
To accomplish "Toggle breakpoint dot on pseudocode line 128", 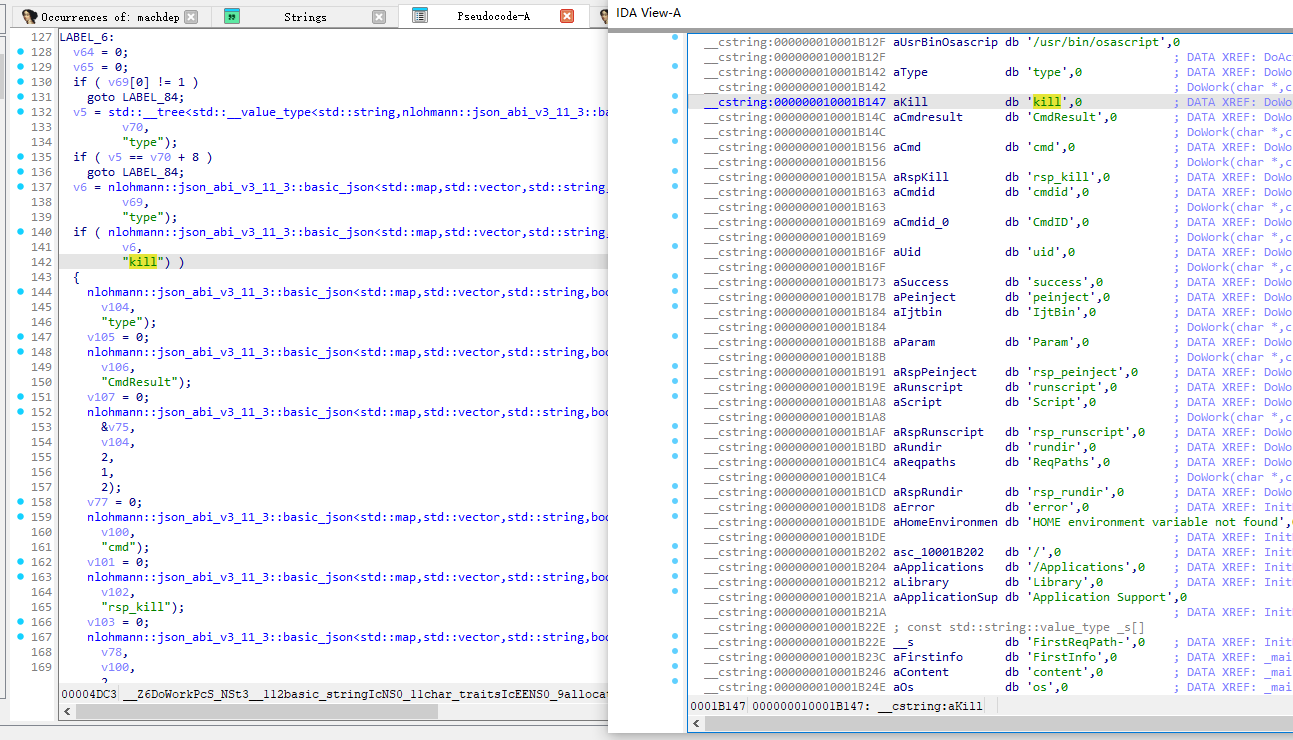I will 21,52.
